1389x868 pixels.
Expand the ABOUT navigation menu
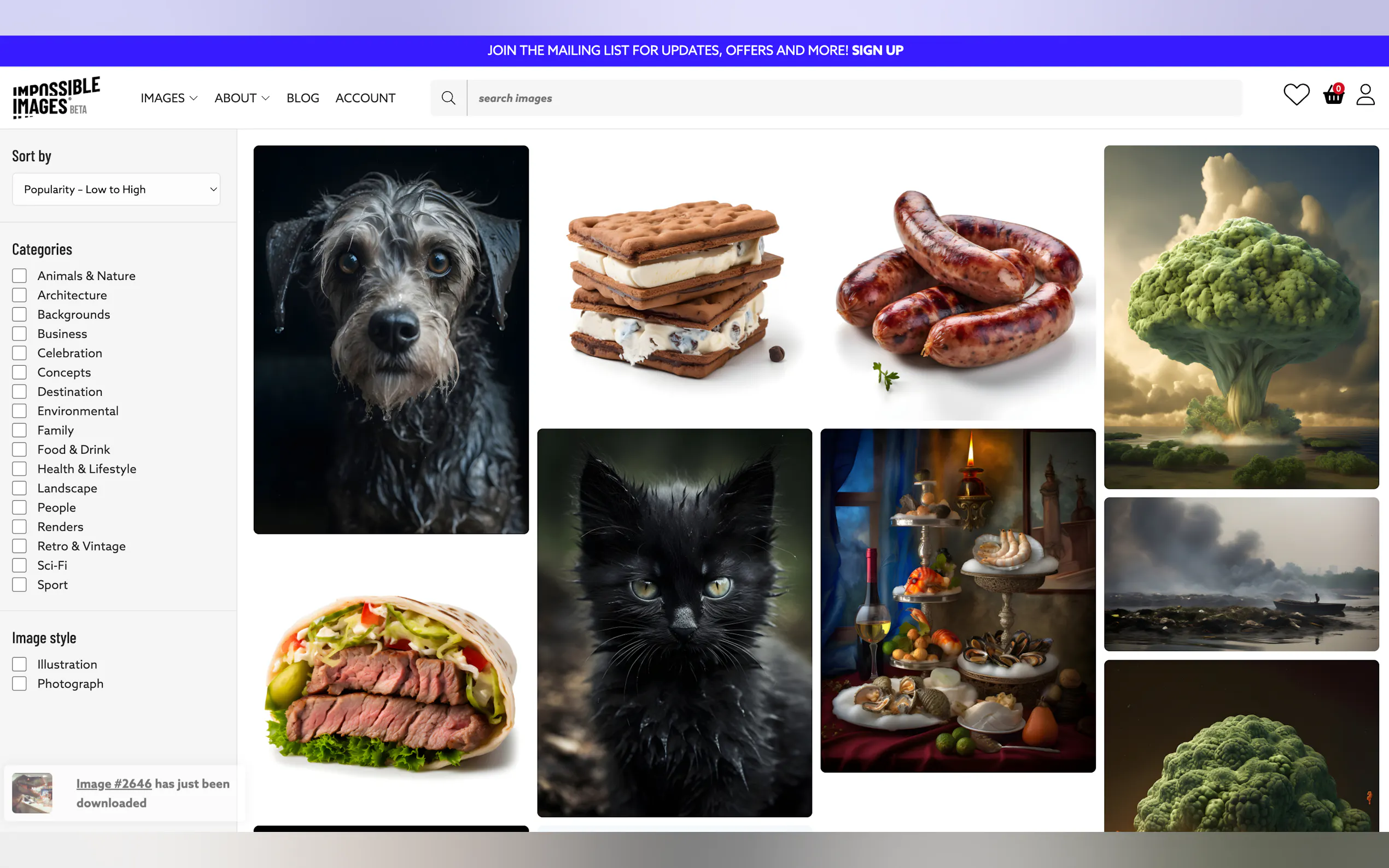(241, 98)
